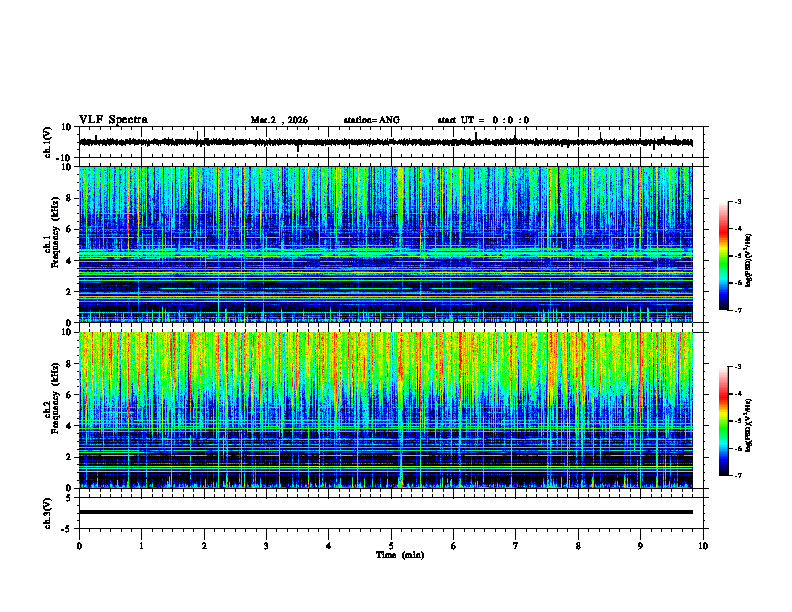The image size is (792, 612).
Task: Click the ch.2 colorbar "log(PSD)(V²/Hz)" label
Action: [749, 425]
